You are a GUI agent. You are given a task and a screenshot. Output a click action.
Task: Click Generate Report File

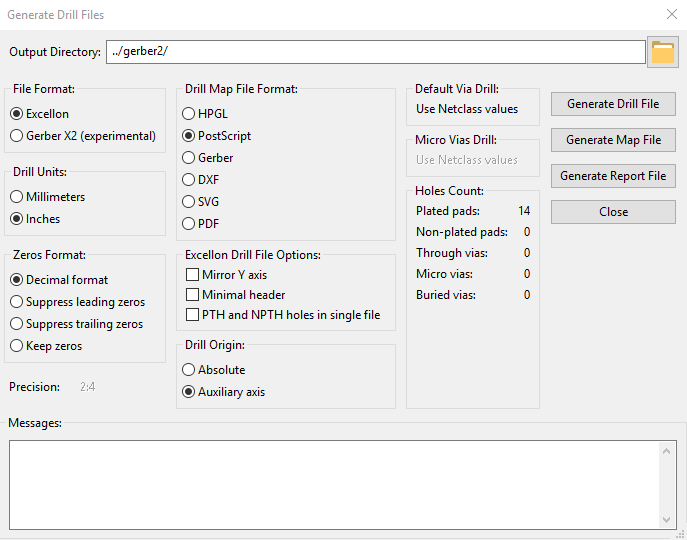coord(613,176)
